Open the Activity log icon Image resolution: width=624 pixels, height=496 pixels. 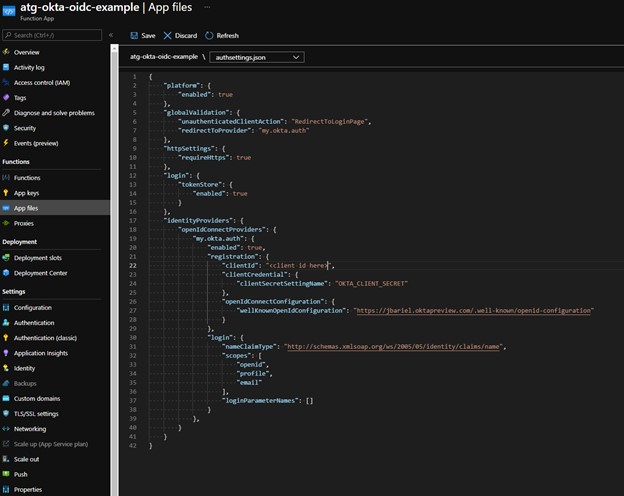click(7, 67)
